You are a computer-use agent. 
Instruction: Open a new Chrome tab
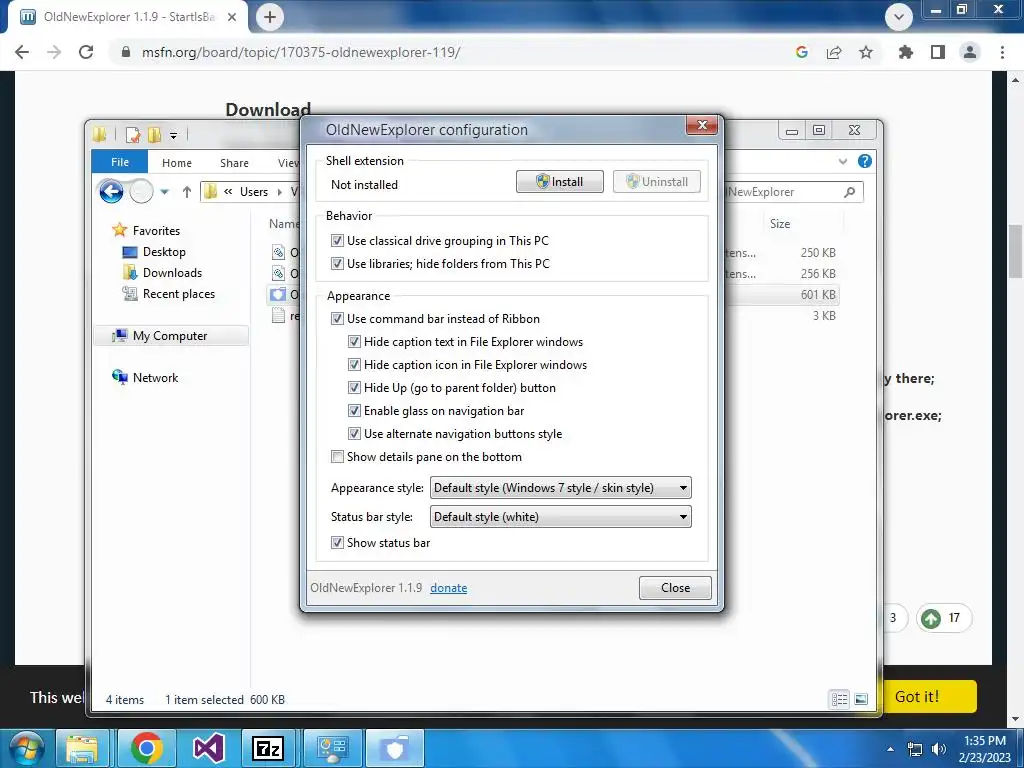pos(270,17)
